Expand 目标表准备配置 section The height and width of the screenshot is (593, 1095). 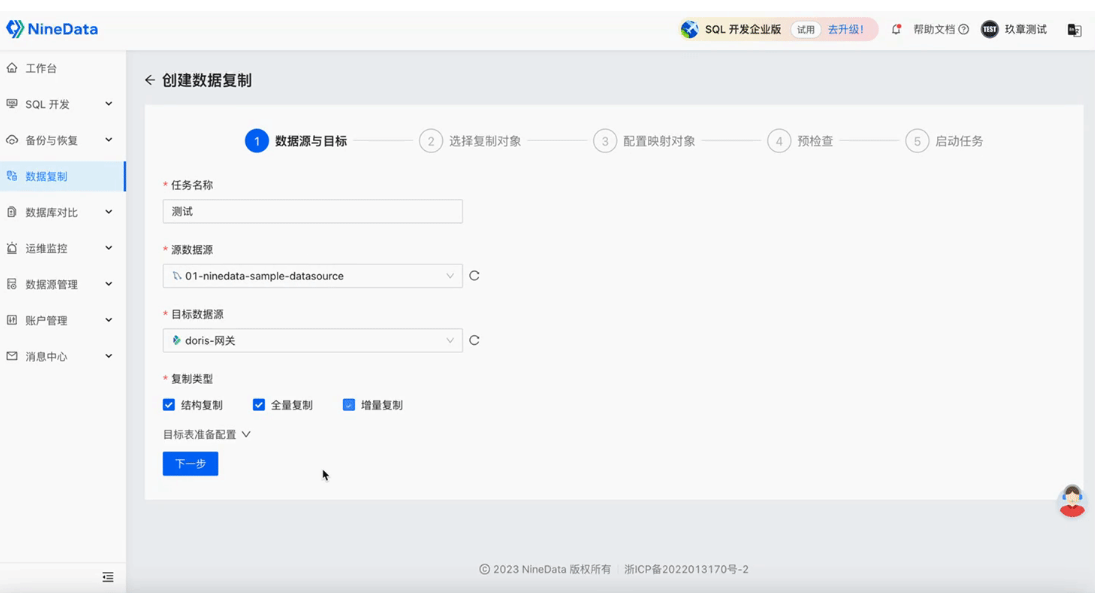[207, 434]
